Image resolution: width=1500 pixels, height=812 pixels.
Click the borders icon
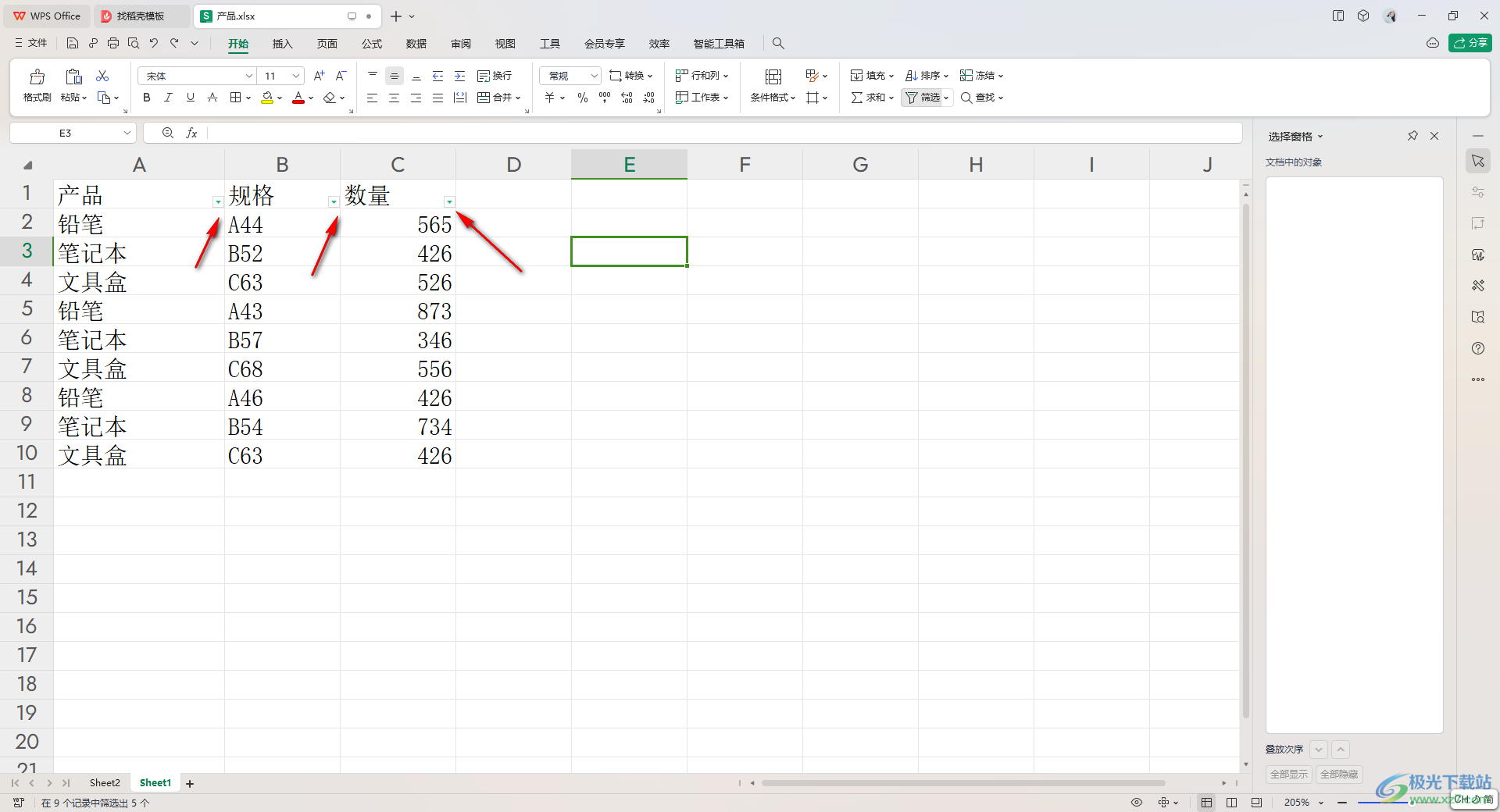(x=235, y=98)
